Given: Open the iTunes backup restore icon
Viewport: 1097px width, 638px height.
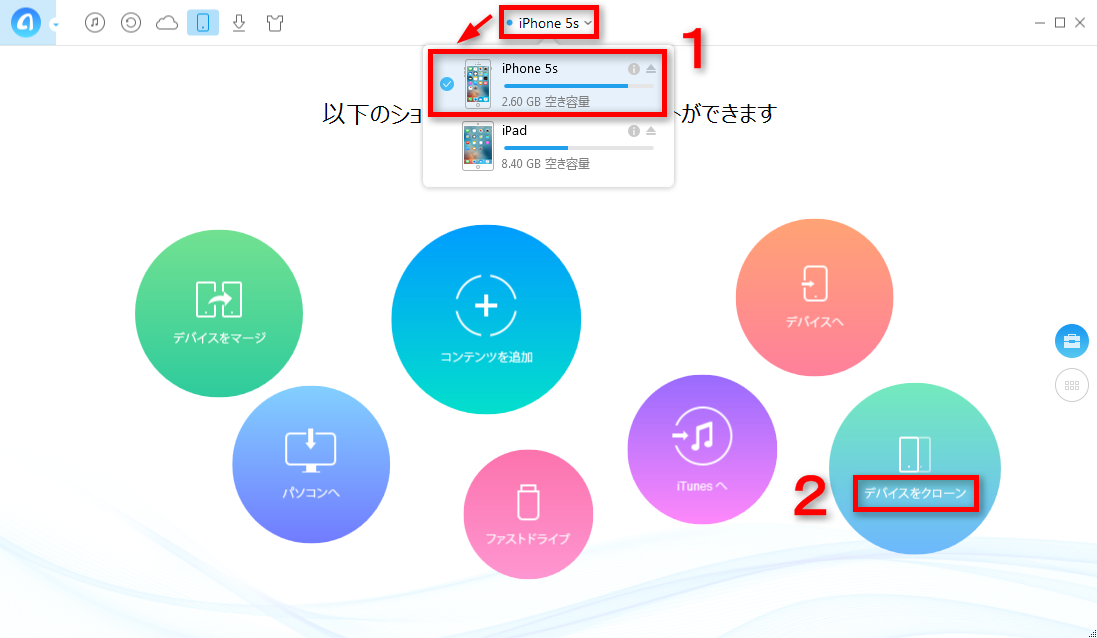Looking at the screenshot, I should (x=131, y=23).
